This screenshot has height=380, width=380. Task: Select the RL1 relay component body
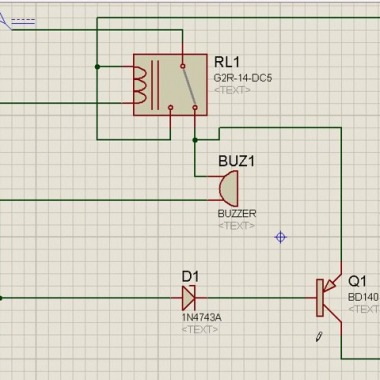click(170, 85)
